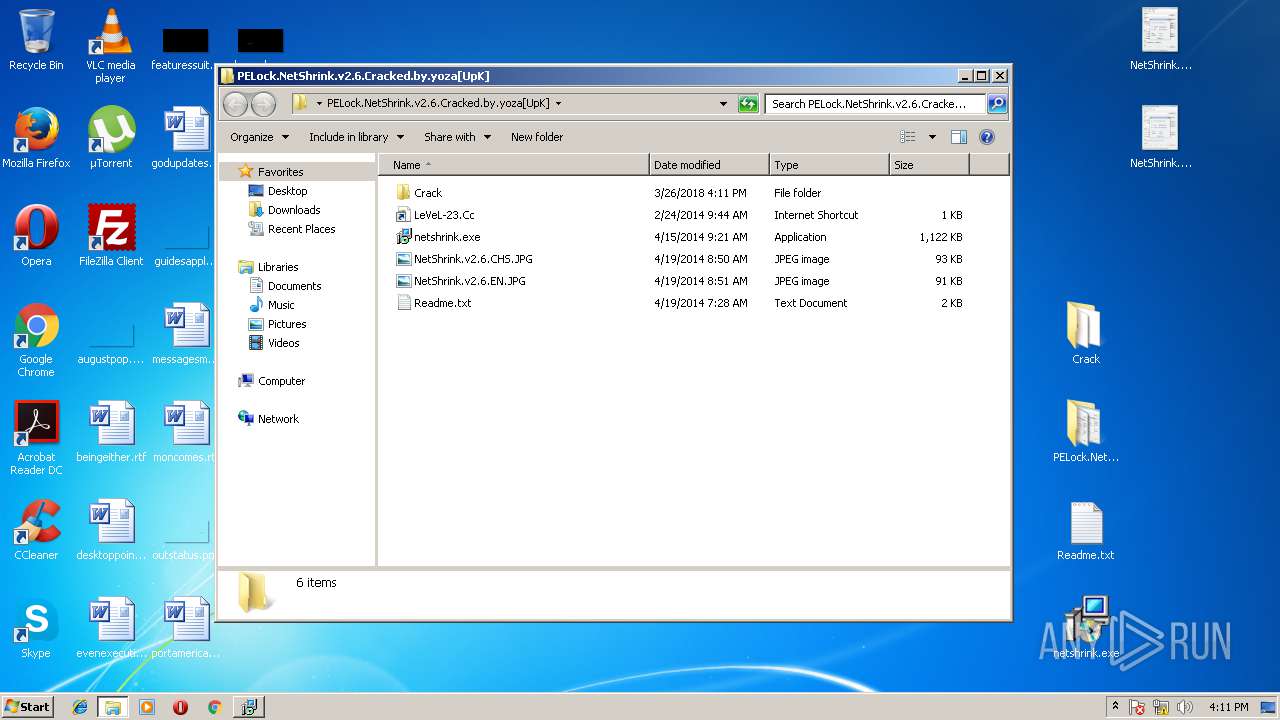Click the taskbar clock showing 4:11 PM
Screen dimensions: 1280x720
tap(1228, 707)
